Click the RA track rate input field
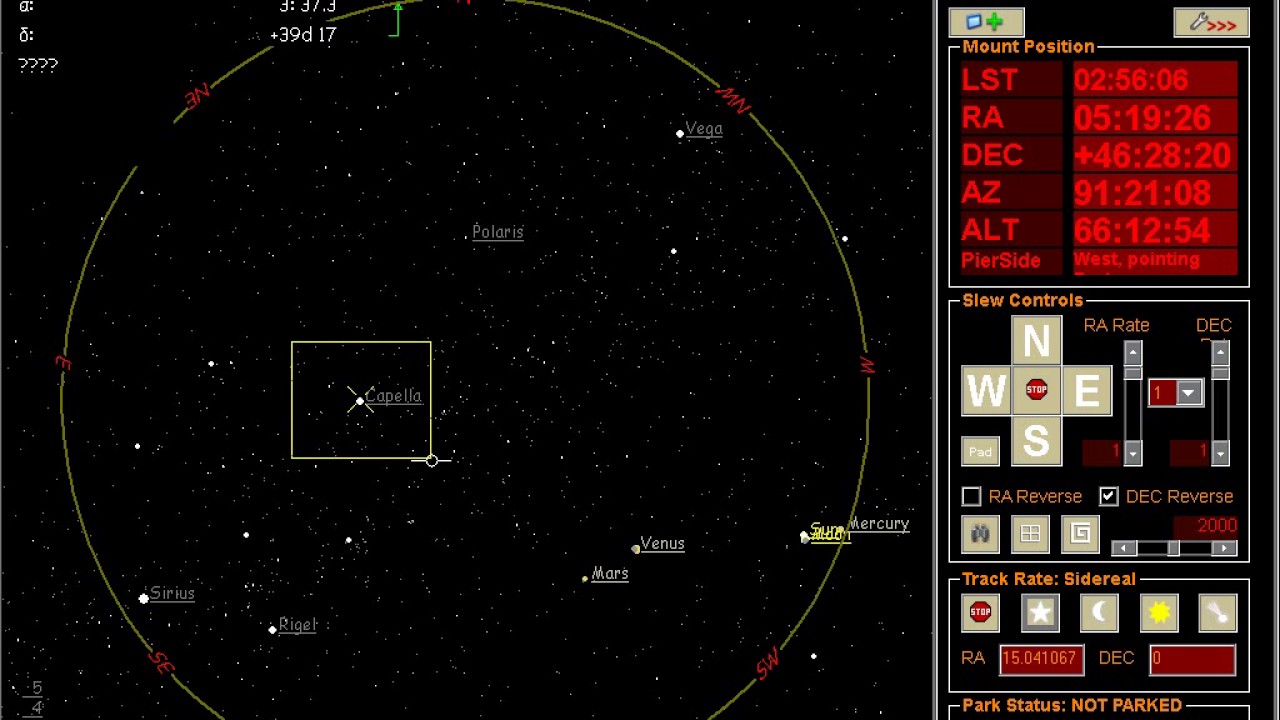 [x=1040, y=658]
